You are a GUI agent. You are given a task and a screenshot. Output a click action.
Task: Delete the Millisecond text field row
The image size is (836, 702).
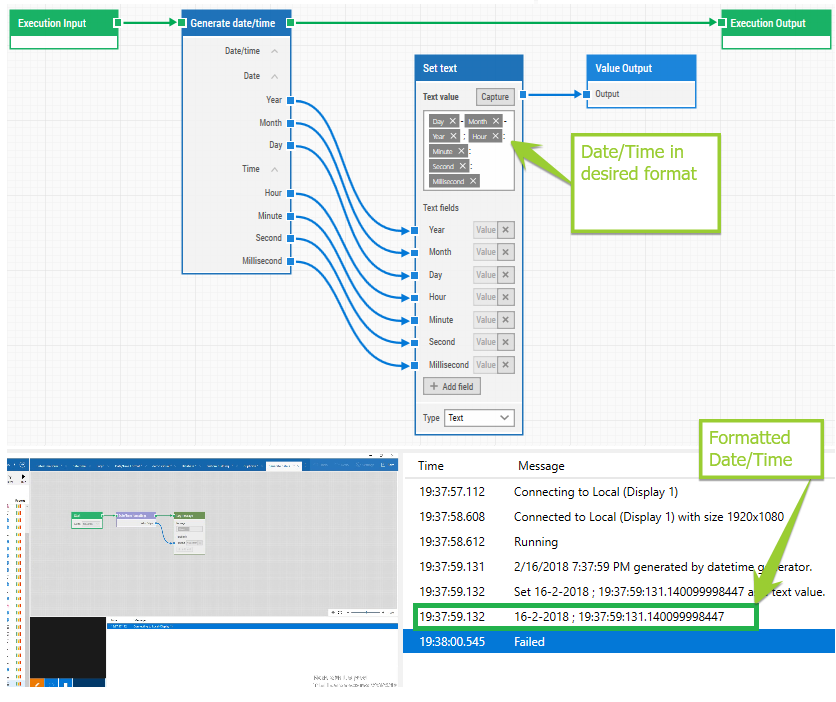click(506, 365)
